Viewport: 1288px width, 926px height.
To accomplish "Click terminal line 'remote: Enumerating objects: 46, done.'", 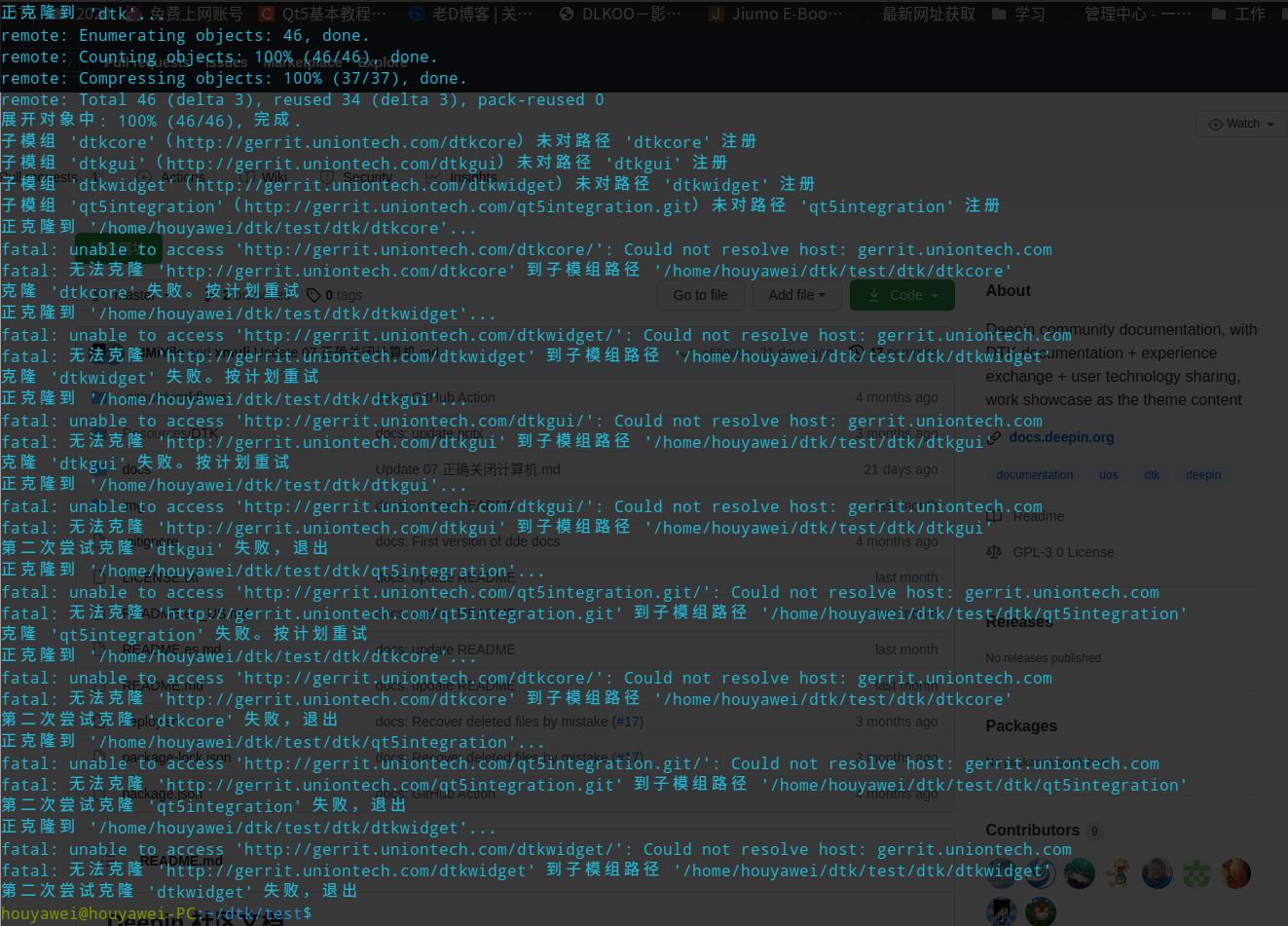I will tap(185, 35).
